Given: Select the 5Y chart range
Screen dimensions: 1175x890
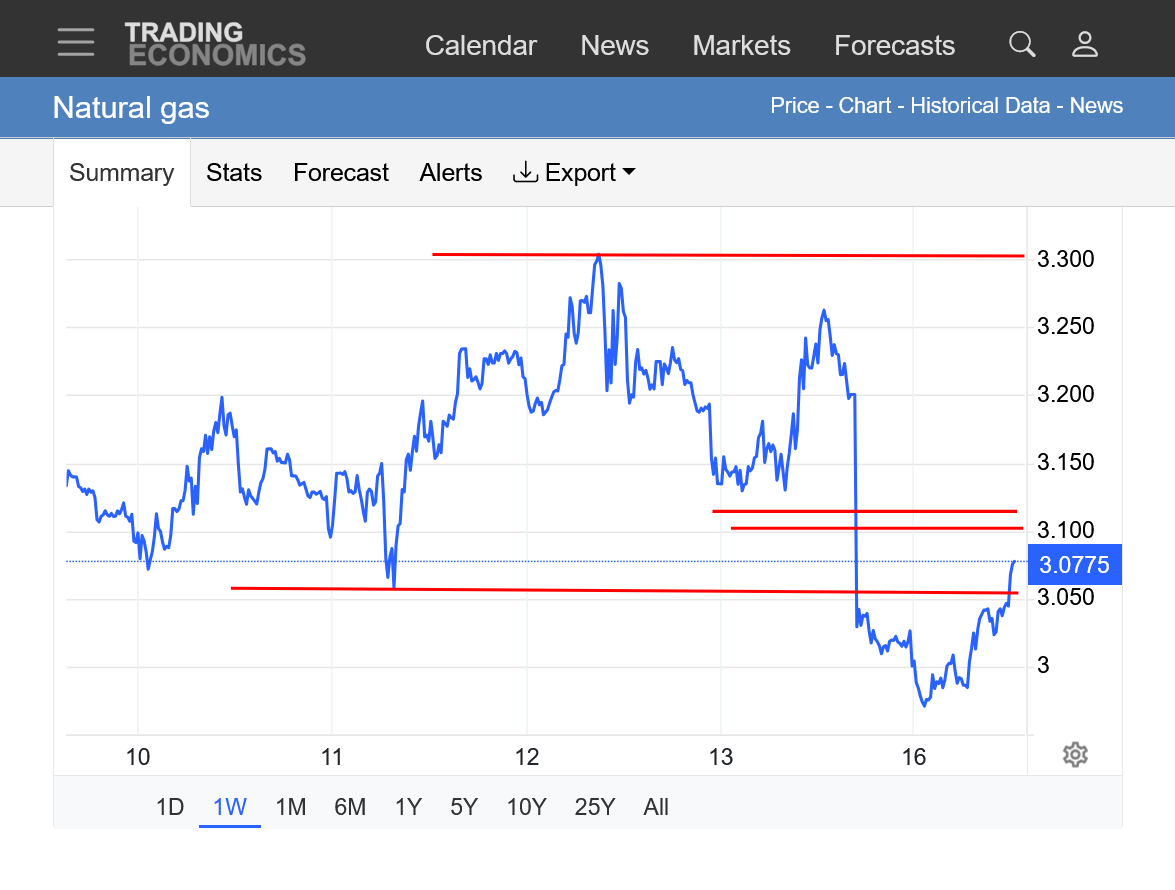Looking at the screenshot, I should tap(464, 807).
